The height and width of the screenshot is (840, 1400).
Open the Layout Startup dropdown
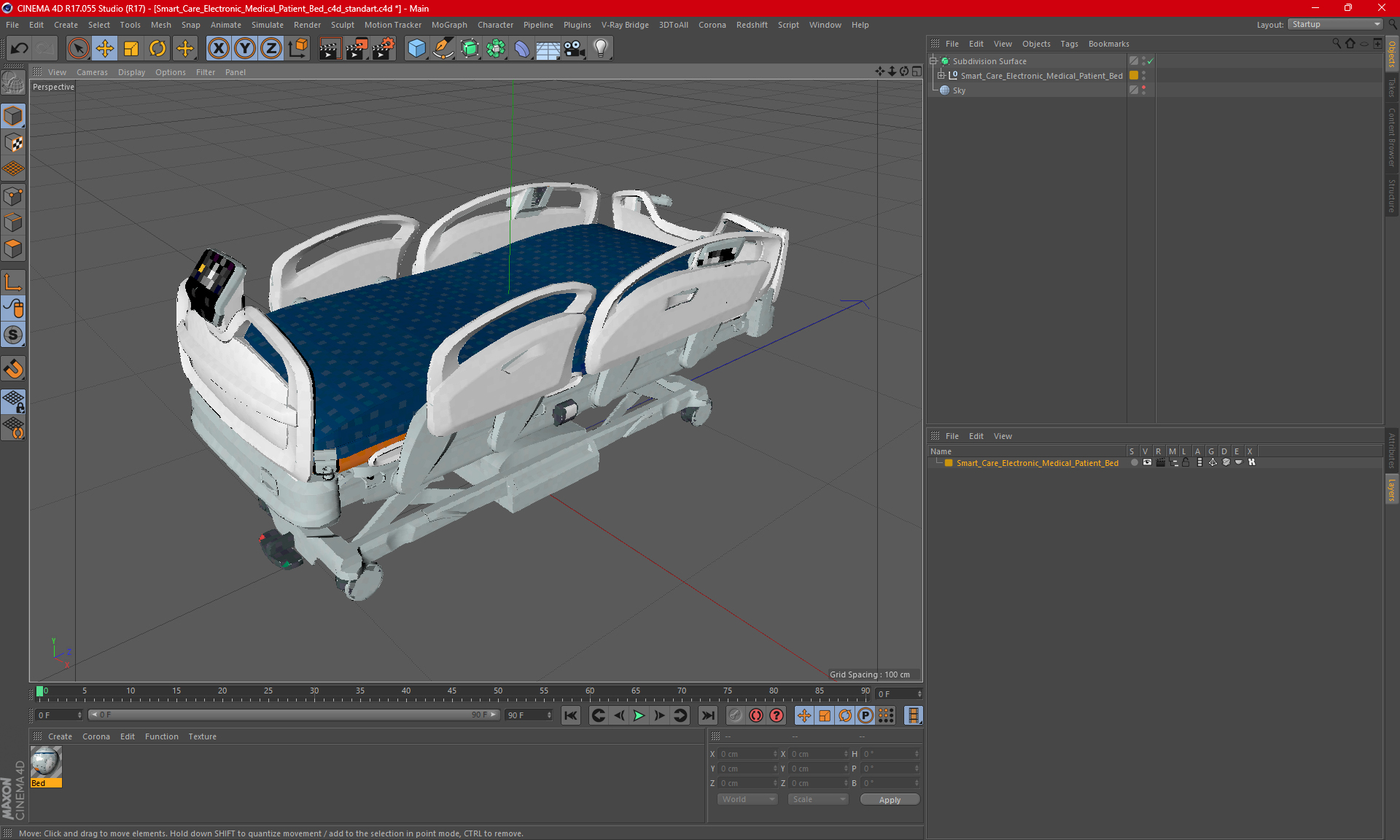1335,24
